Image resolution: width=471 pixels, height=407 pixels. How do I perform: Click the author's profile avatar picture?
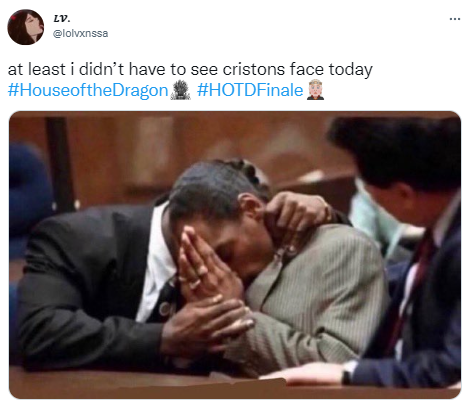coord(26,27)
